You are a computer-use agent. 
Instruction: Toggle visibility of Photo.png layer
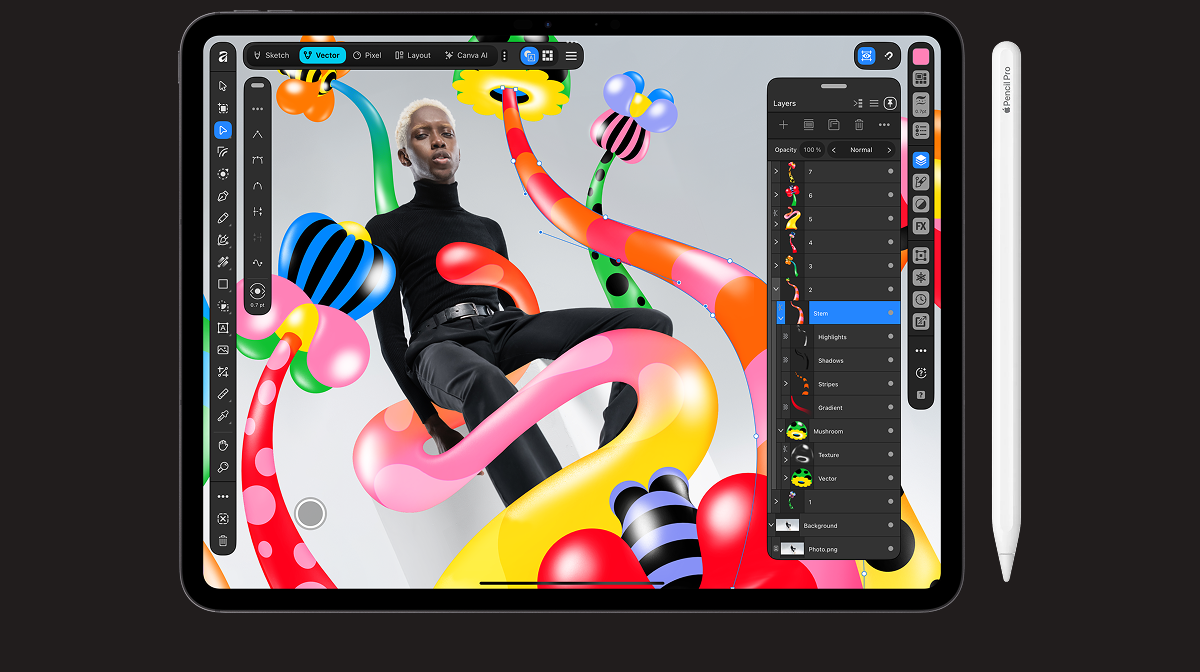[x=891, y=549]
